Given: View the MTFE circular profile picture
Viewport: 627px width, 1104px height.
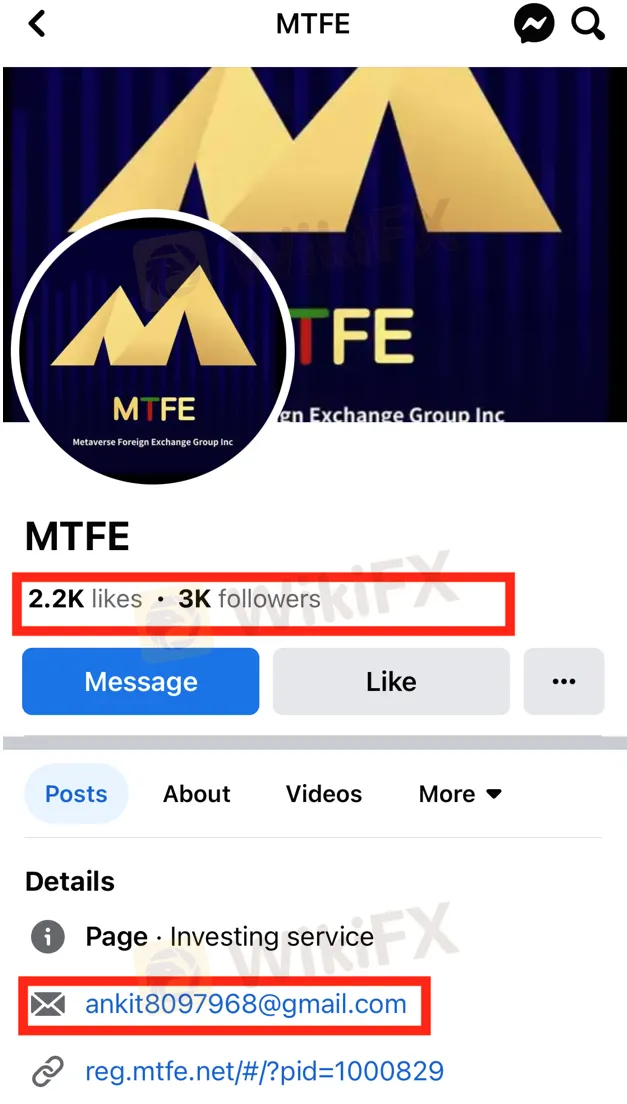Looking at the screenshot, I should point(153,350).
